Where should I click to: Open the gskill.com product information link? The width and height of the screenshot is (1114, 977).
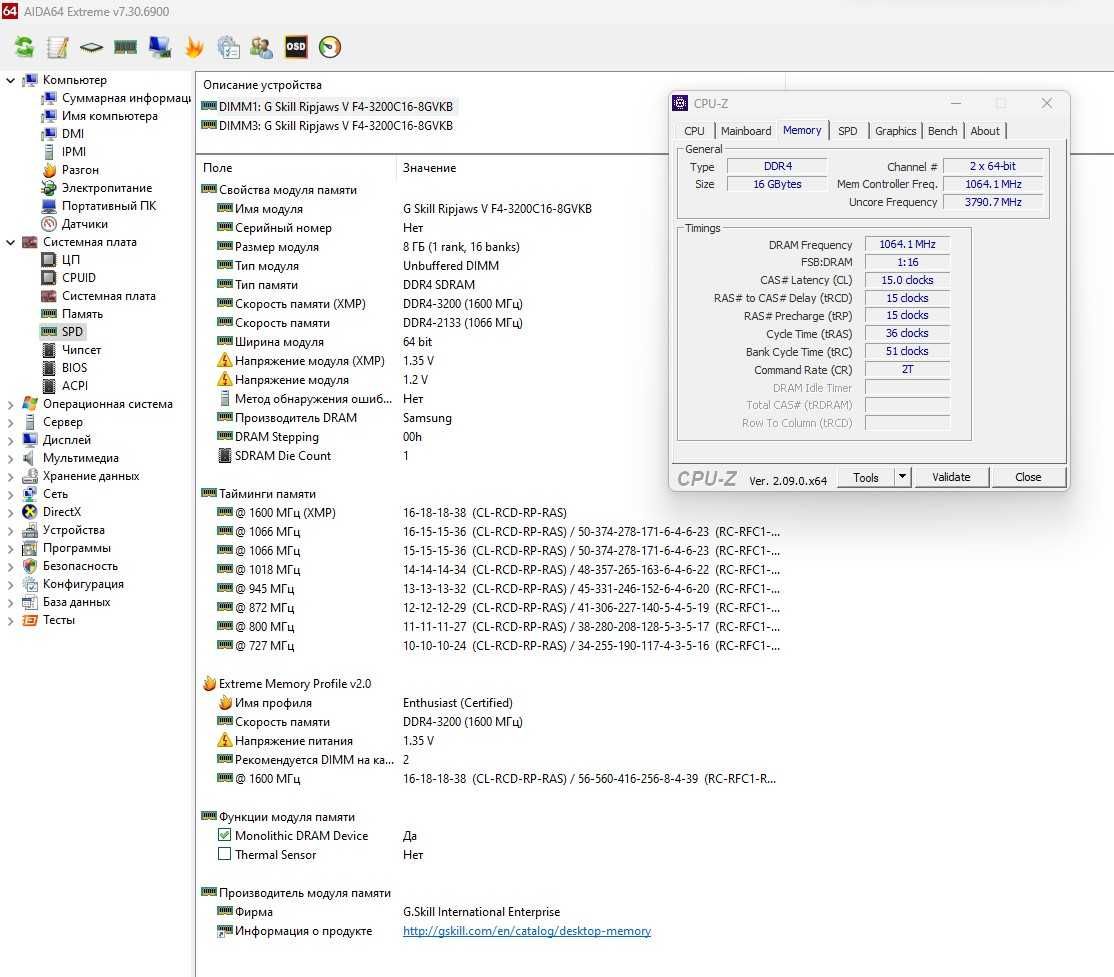[x=526, y=930]
